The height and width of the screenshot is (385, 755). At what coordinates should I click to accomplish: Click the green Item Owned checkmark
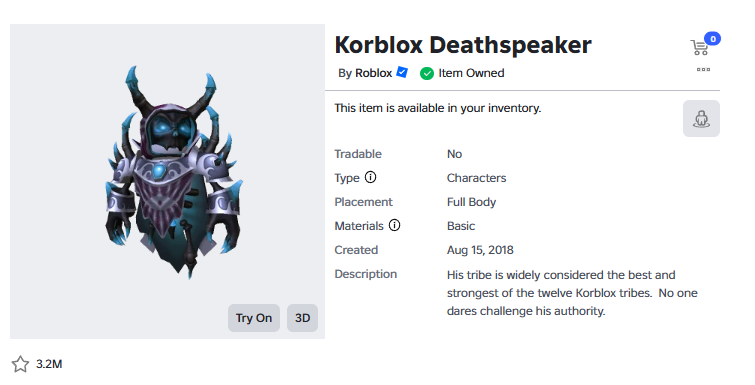pyautogui.click(x=427, y=73)
